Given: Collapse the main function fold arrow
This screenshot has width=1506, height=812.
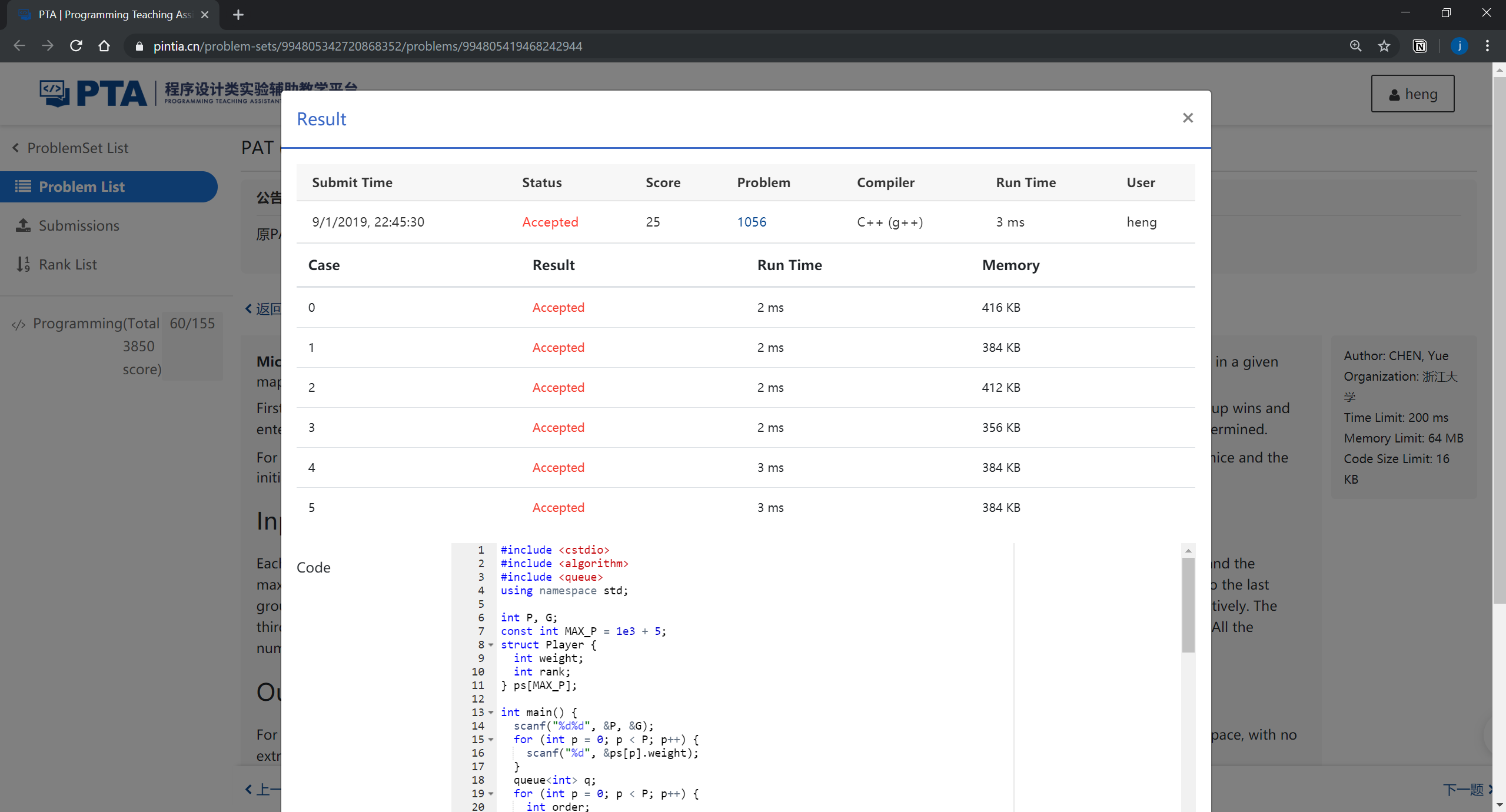Looking at the screenshot, I should [x=491, y=713].
